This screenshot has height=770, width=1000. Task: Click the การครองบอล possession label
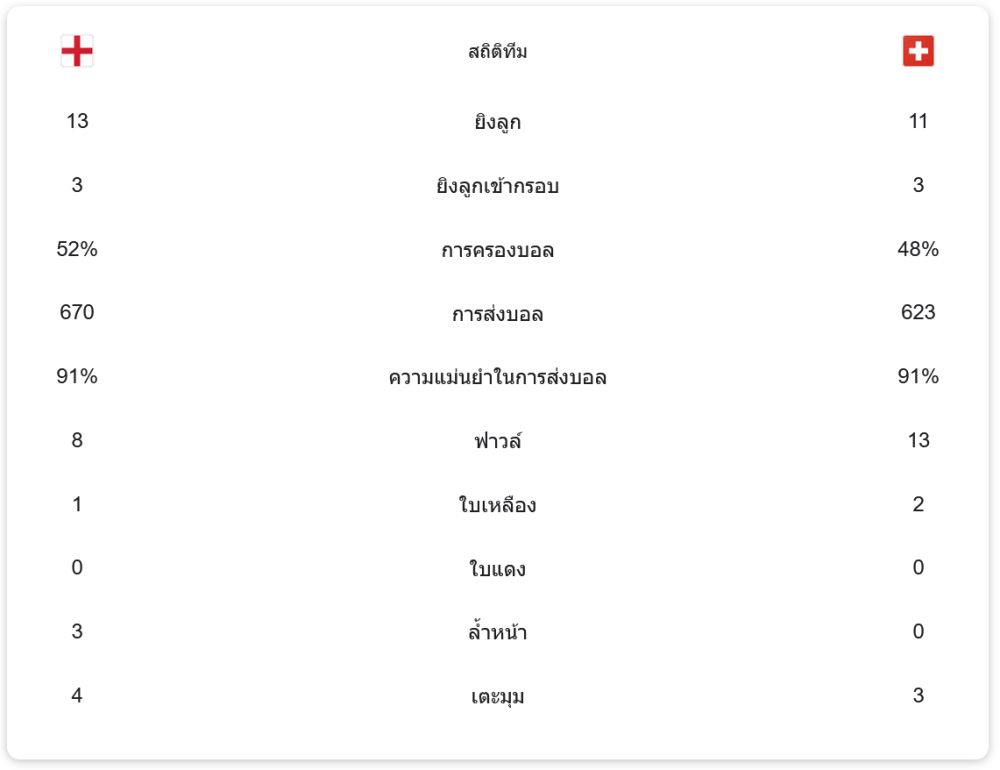497,249
